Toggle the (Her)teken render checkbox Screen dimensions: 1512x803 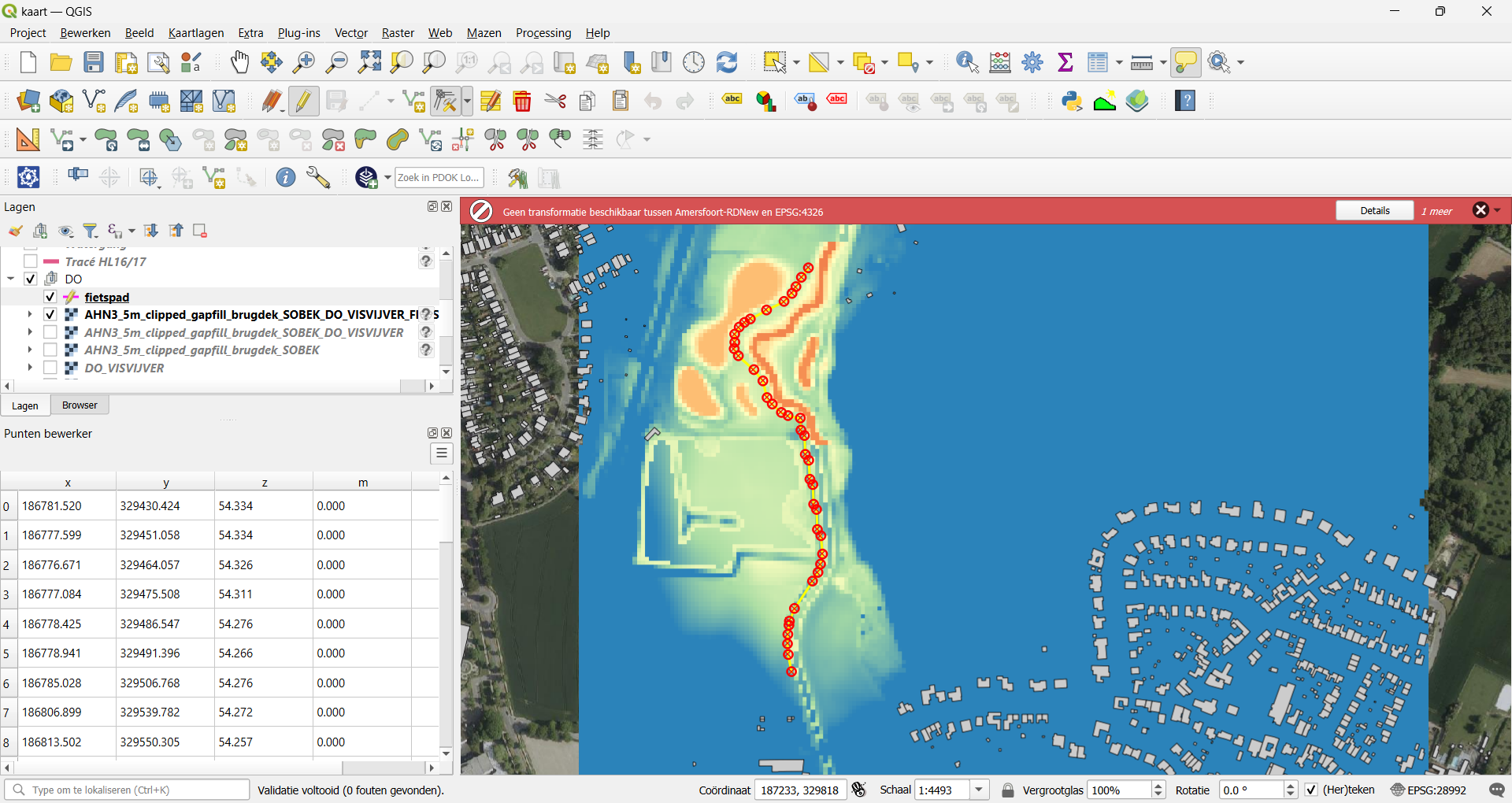coord(1311,790)
